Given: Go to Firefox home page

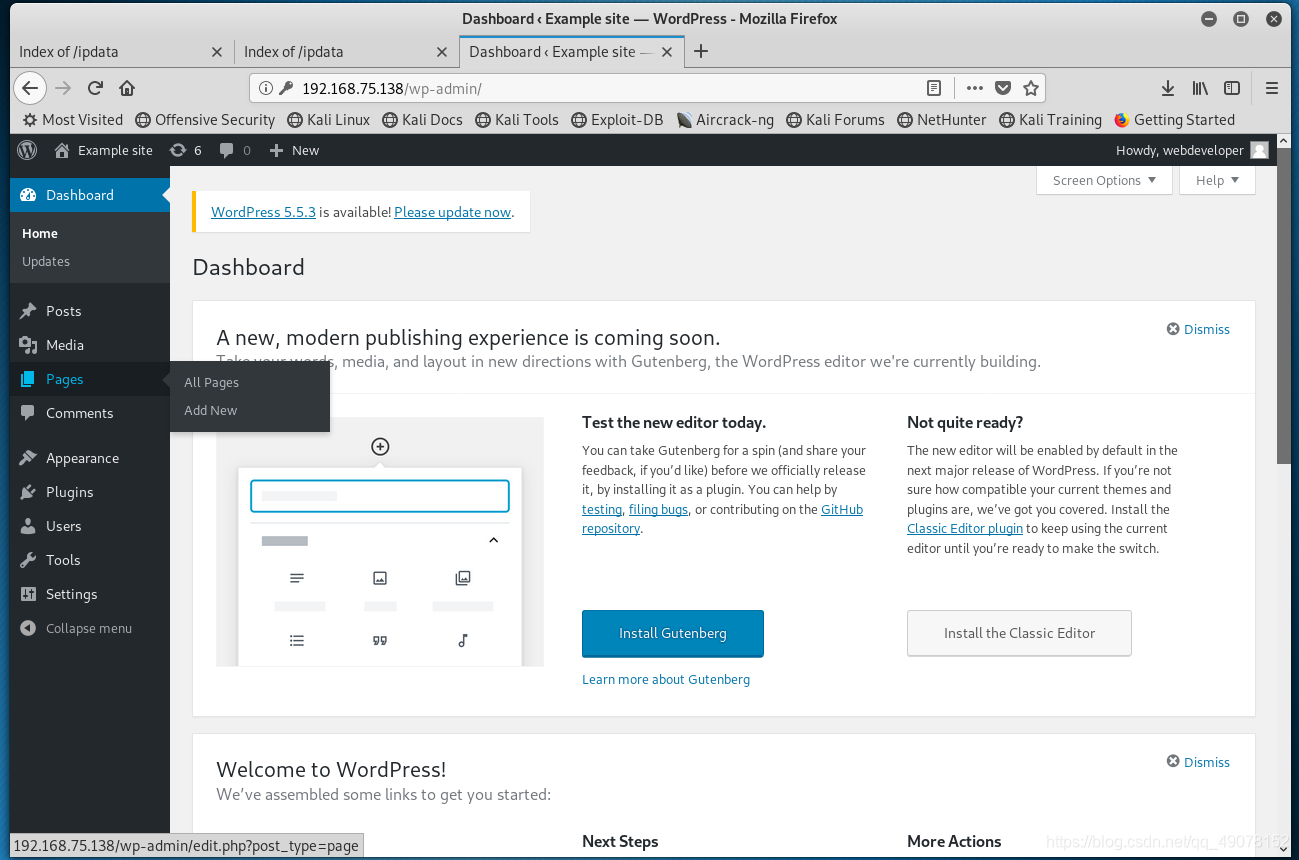Looking at the screenshot, I should (127, 88).
